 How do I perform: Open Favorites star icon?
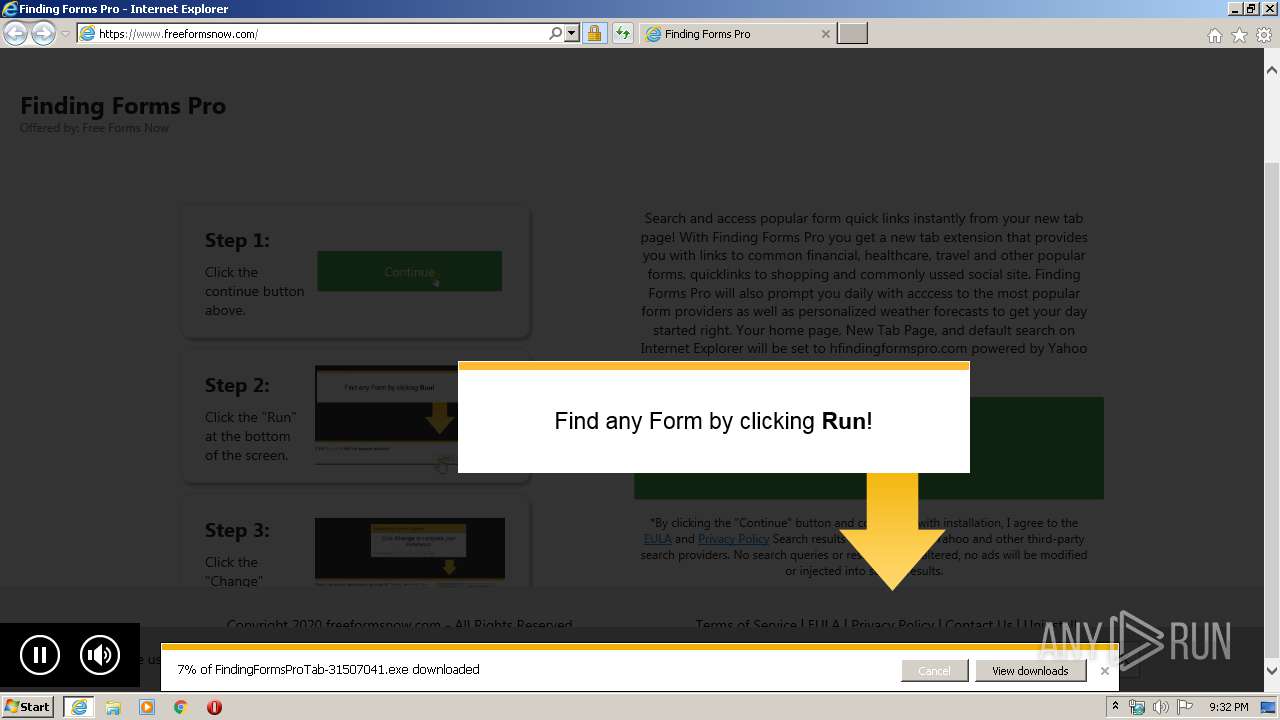pos(1239,35)
